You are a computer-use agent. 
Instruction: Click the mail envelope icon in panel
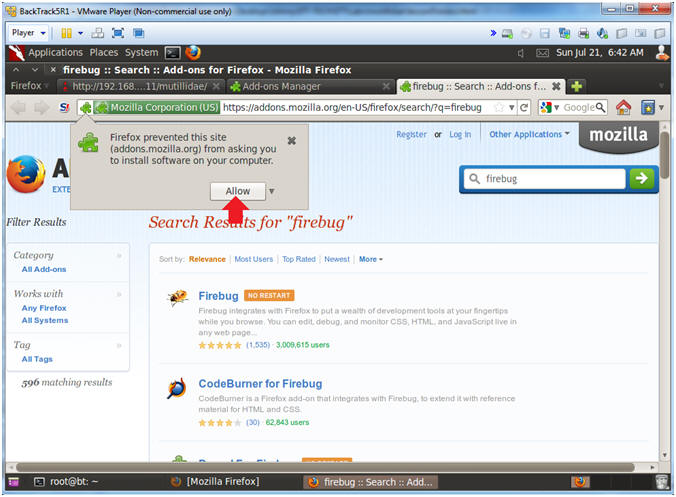pyautogui.click(x=542, y=53)
